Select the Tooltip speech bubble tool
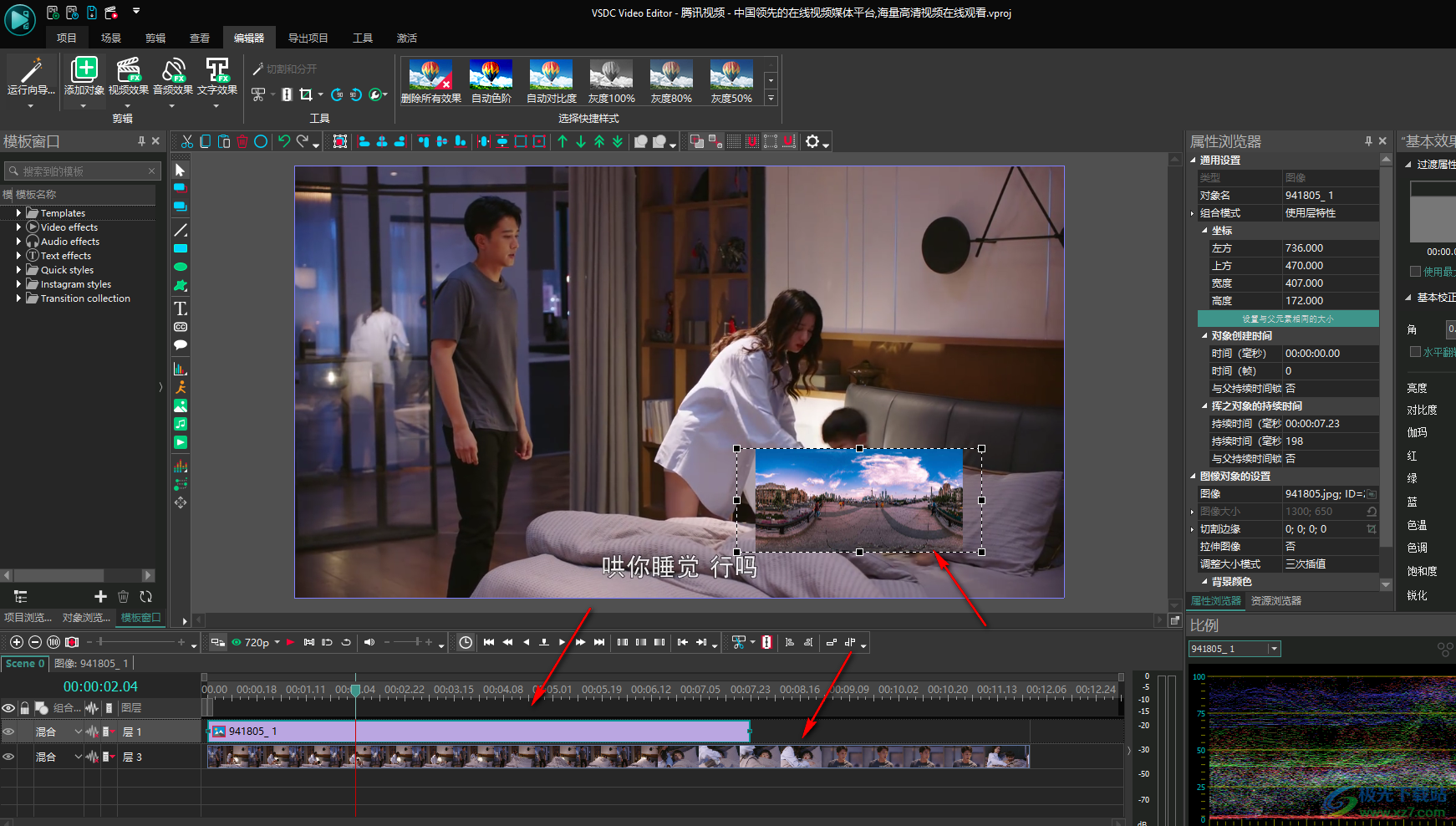The height and width of the screenshot is (826, 1456). pos(181,345)
